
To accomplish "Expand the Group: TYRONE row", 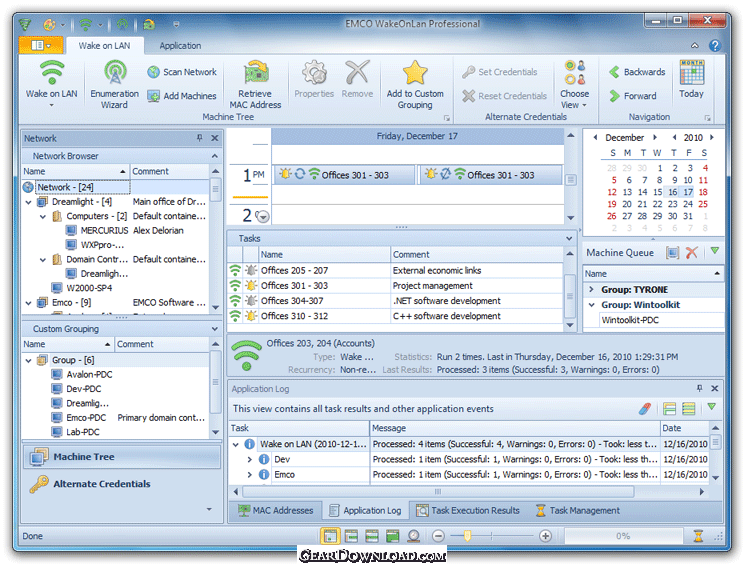I will [x=592, y=289].
